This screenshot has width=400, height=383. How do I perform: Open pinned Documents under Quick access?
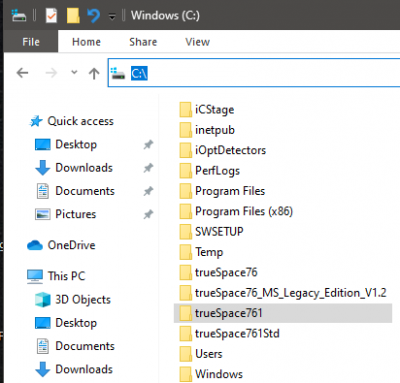tap(85, 191)
